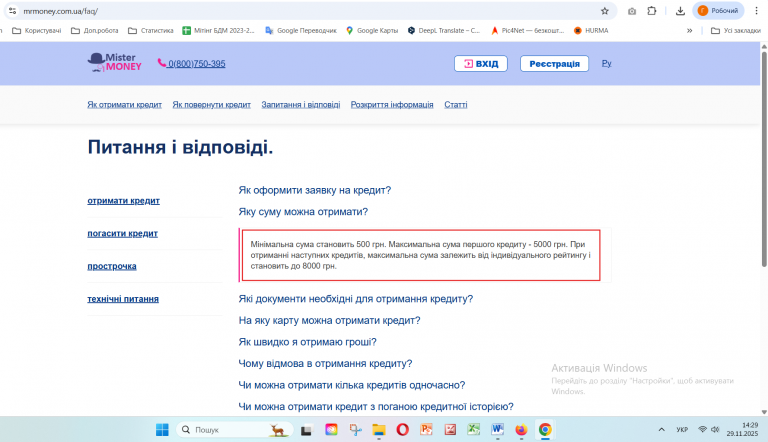The width and height of the screenshot is (768, 442).
Task: Open the Google Карты bookmark
Action: click(x=372, y=30)
